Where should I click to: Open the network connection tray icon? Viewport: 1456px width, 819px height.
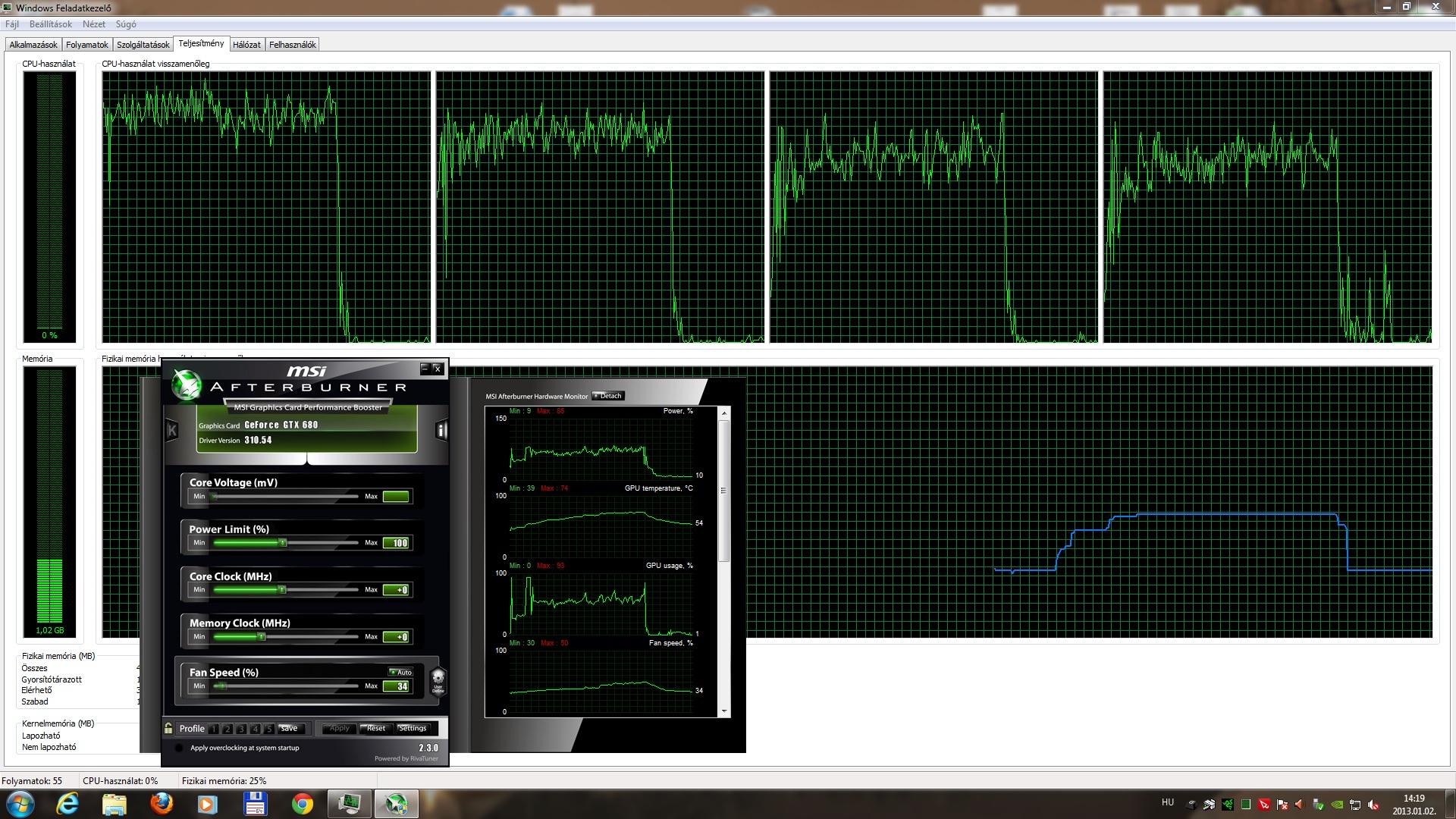[x=1355, y=805]
